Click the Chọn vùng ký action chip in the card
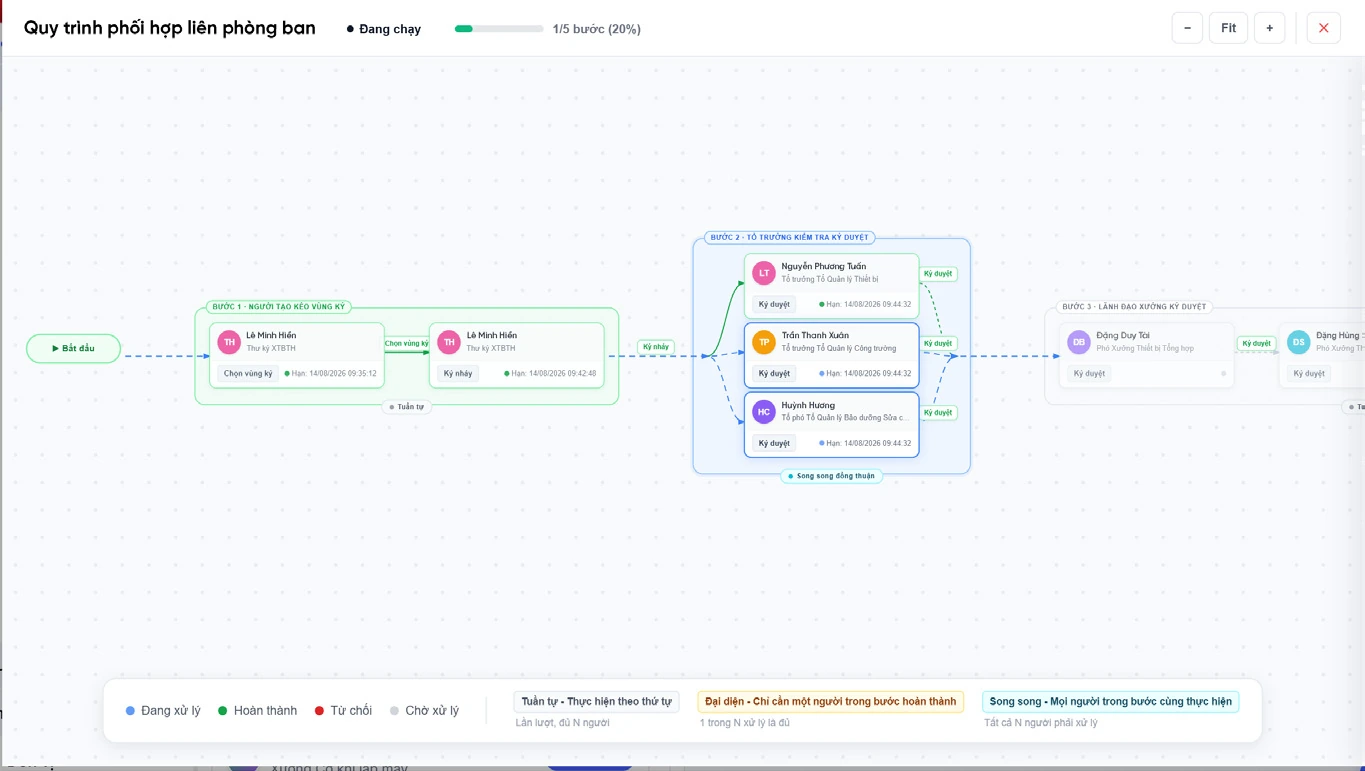1365x771 pixels. click(248, 373)
